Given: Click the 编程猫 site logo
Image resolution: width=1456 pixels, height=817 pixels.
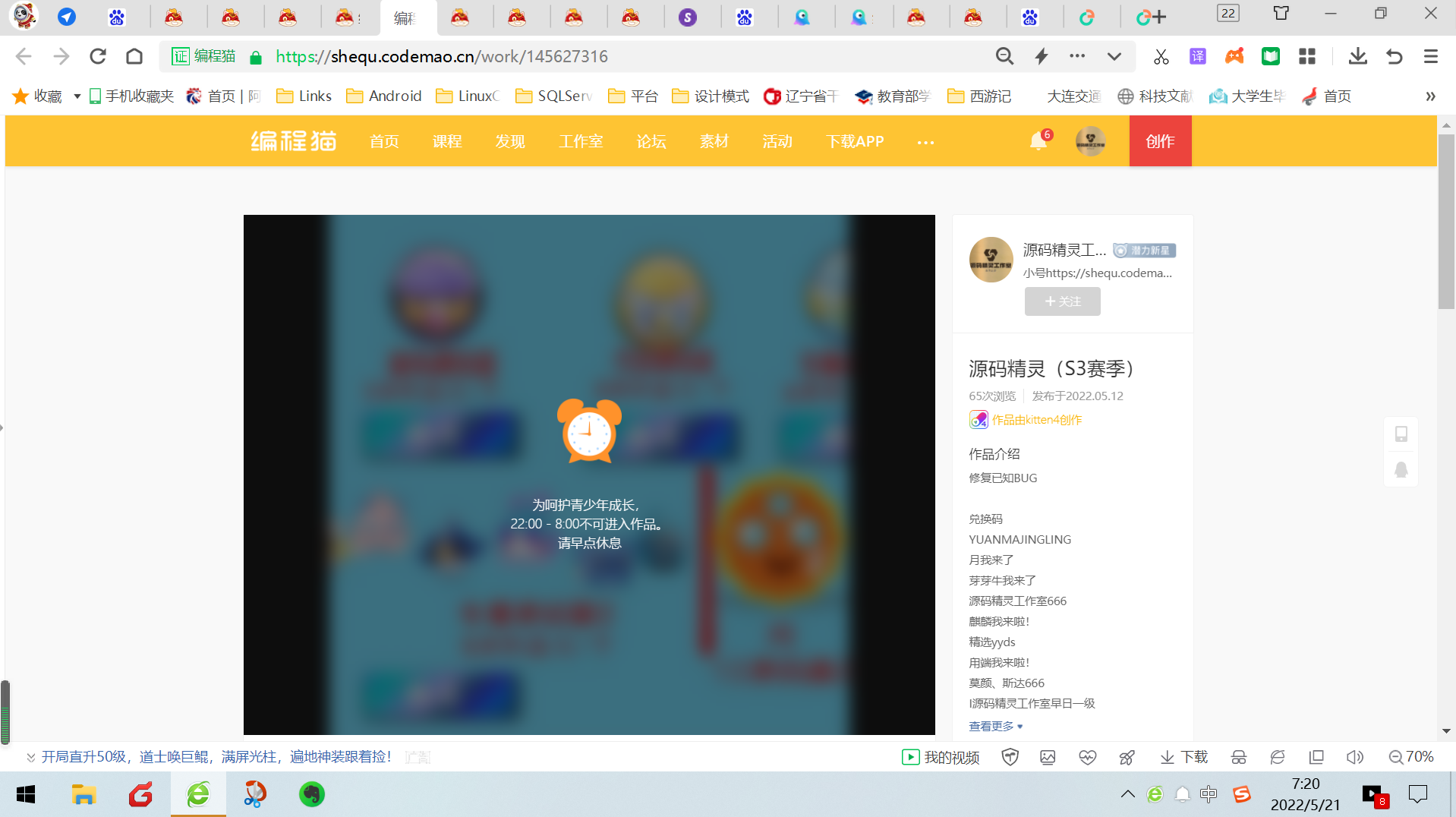Looking at the screenshot, I should point(294,141).
